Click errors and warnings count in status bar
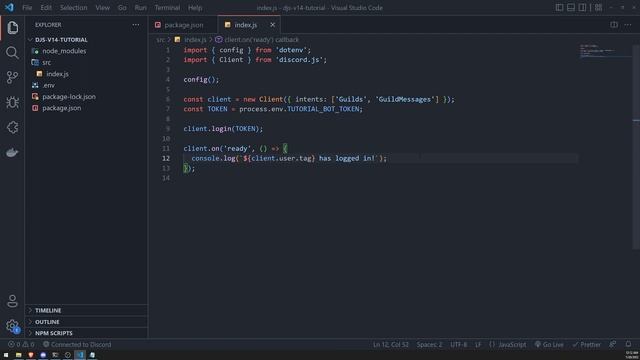The image size is (640, 360). 21,344
